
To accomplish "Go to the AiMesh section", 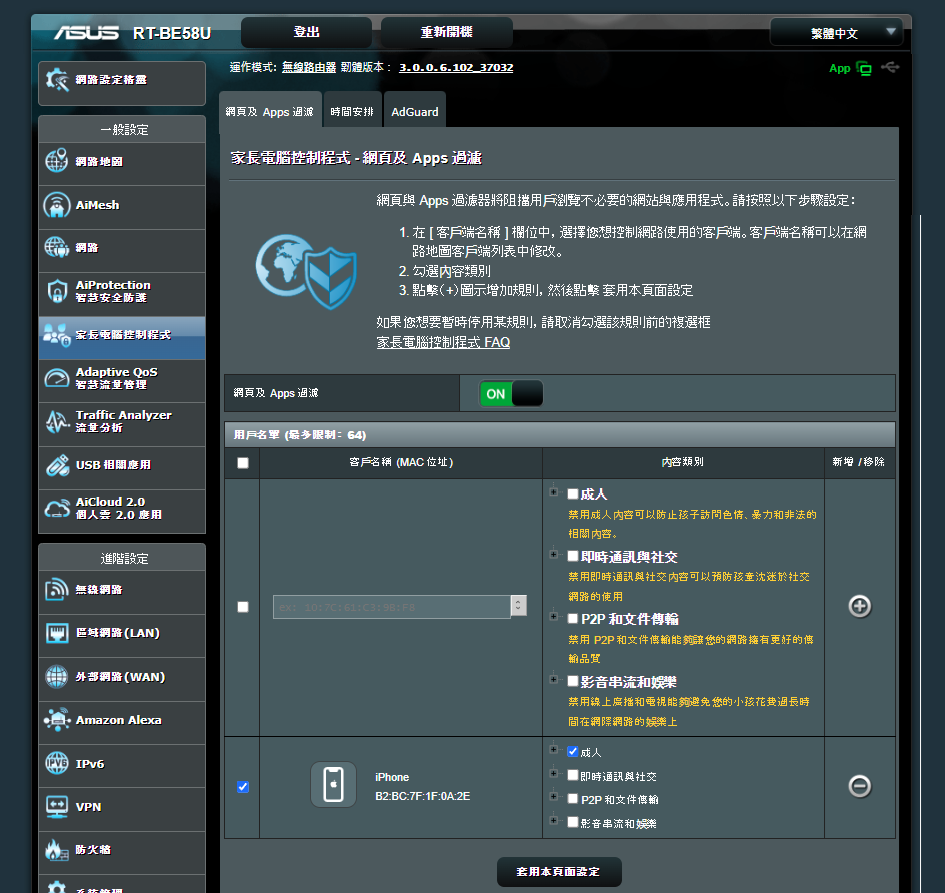I will [122, 205].
